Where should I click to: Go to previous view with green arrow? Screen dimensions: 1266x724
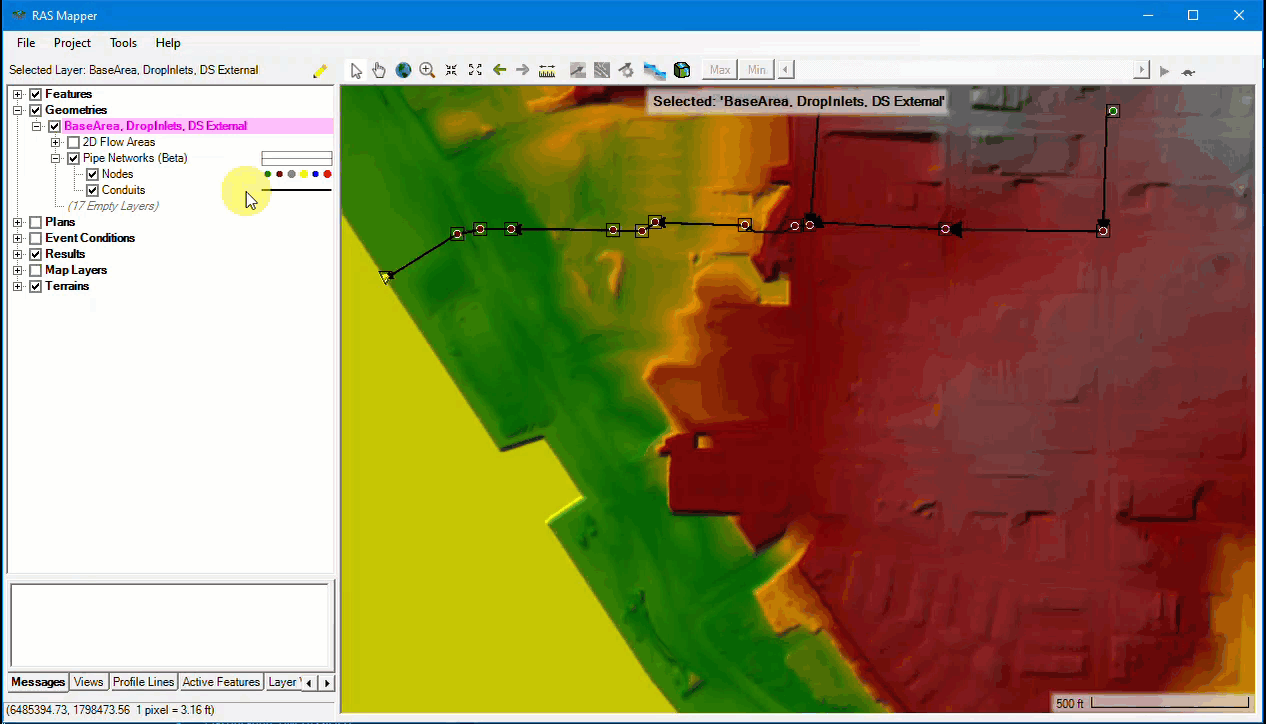pyautogui.click(x=499, y=70)
